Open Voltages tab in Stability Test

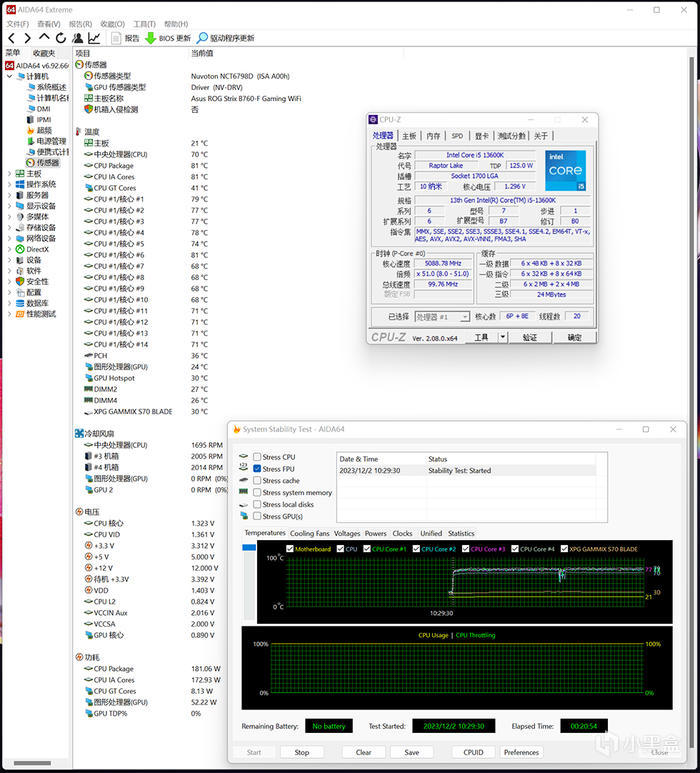click(347, 533)
